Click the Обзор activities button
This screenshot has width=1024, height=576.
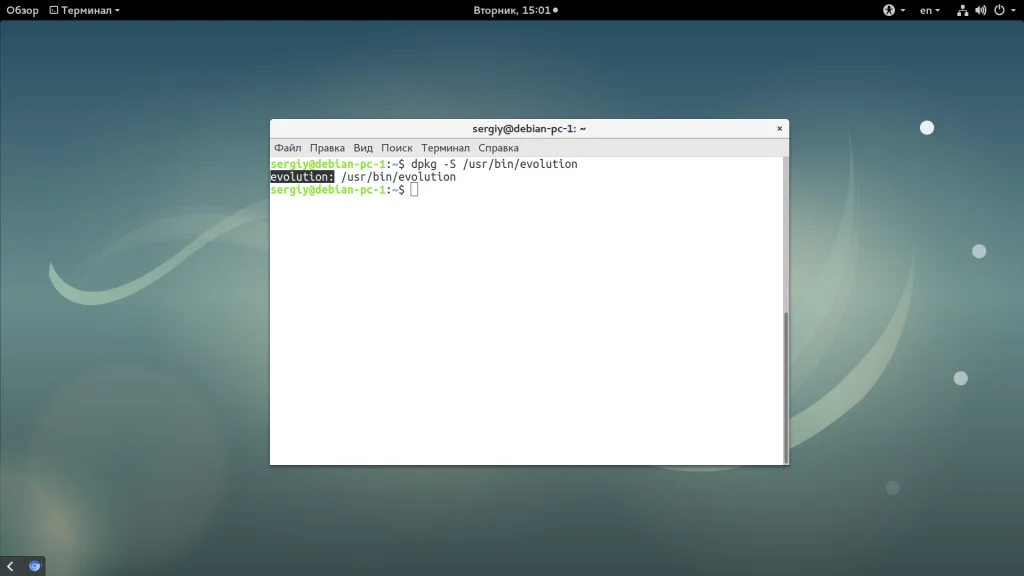click(22, 10)
